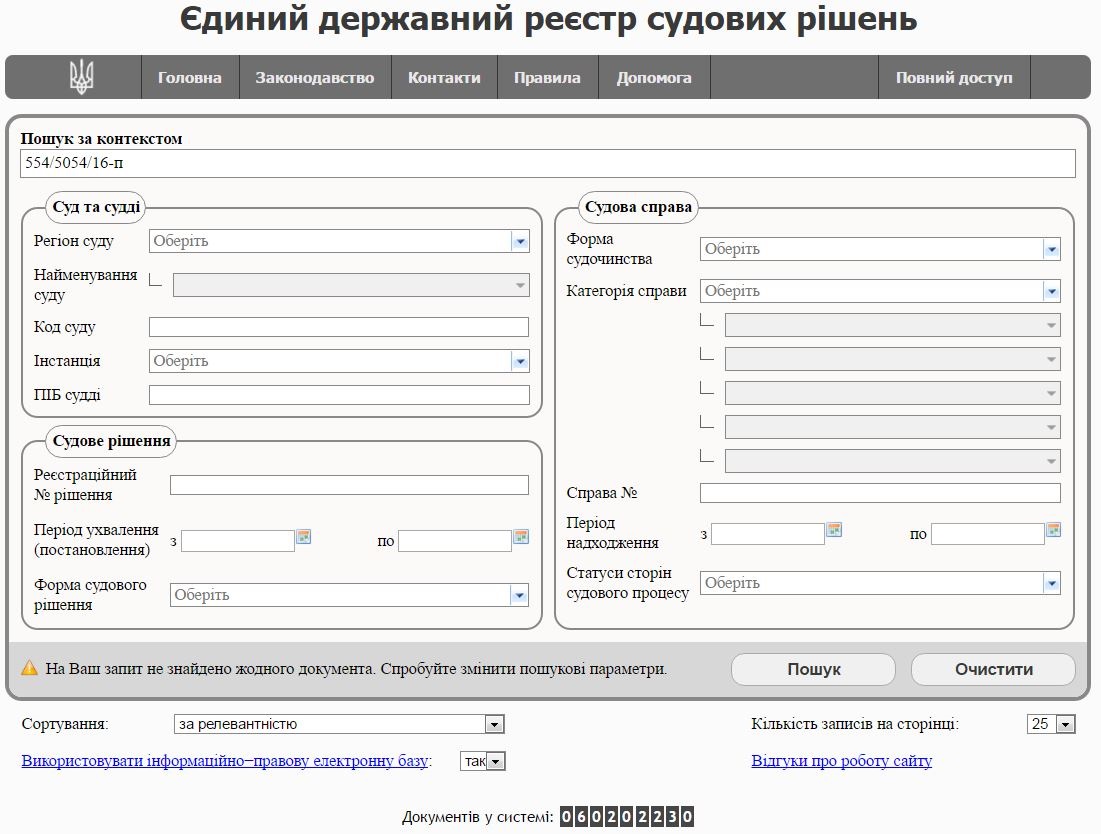Screen dimensions: 1101x834
Task: Open the calendar picker for "Період надходження" start date
Action: pyautogui.click(x=834, y=531)
